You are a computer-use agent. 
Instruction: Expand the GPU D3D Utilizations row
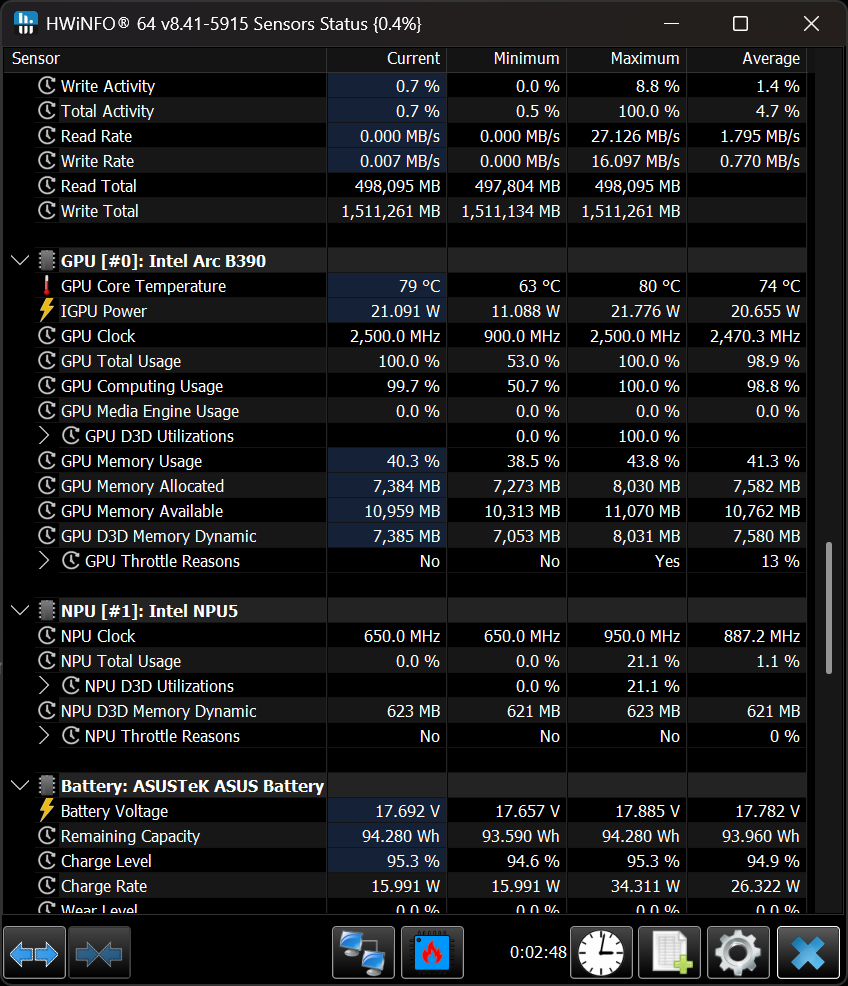44,436
